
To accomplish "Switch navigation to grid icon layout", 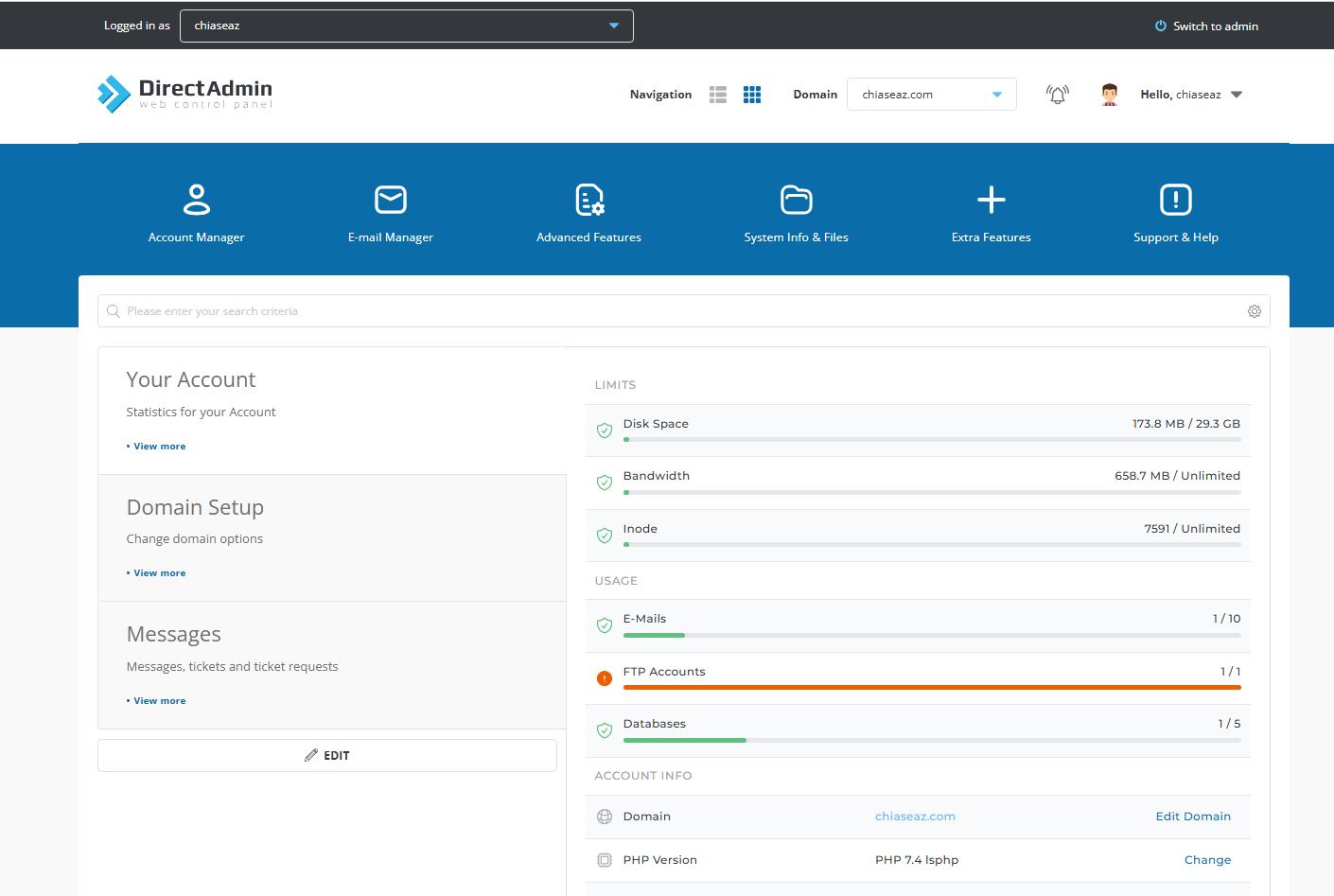I will (752, 95).
